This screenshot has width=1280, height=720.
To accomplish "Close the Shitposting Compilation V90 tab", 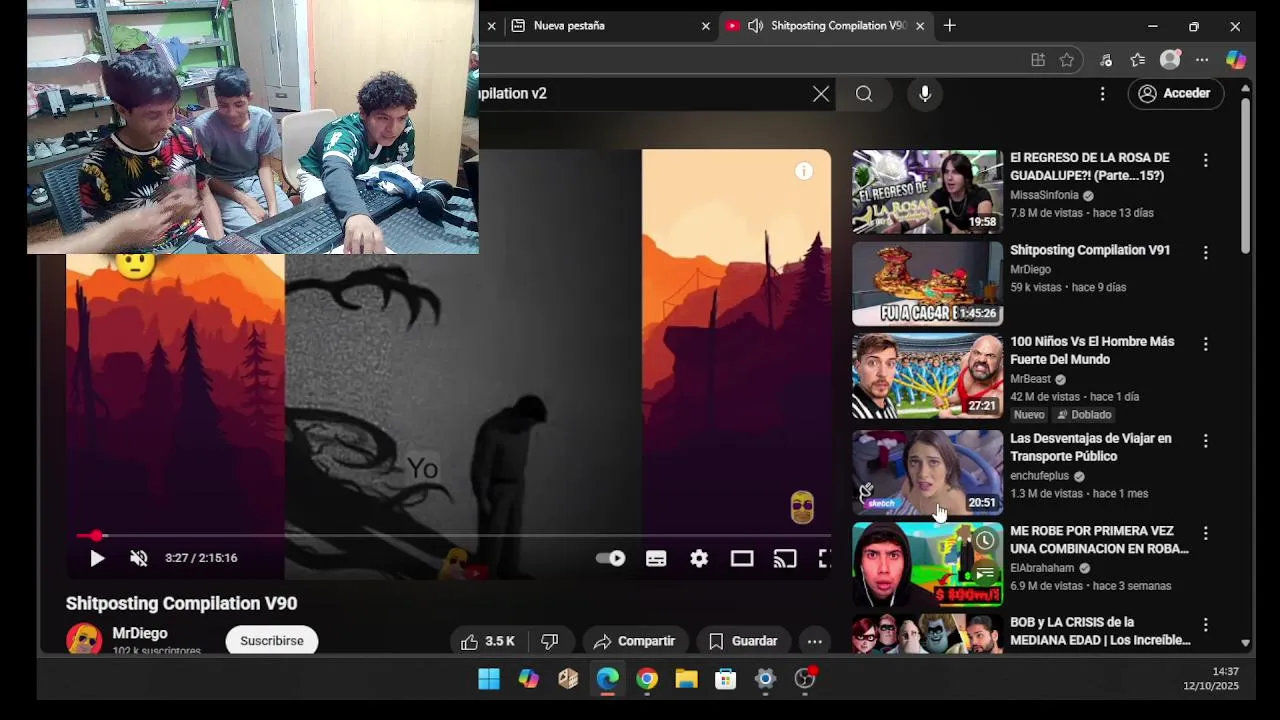I will pos(920,26).
